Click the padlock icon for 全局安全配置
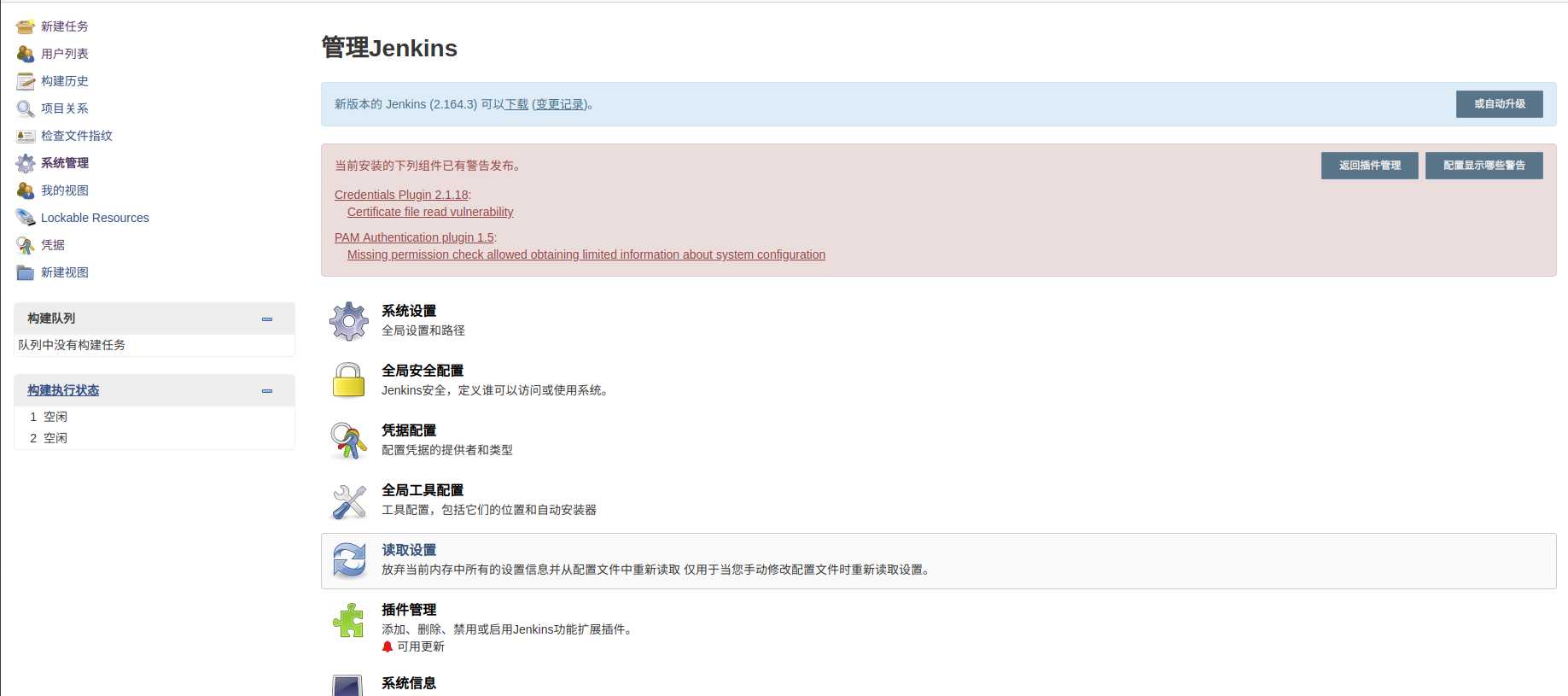Screen dimensions: 1568x696 349,381
